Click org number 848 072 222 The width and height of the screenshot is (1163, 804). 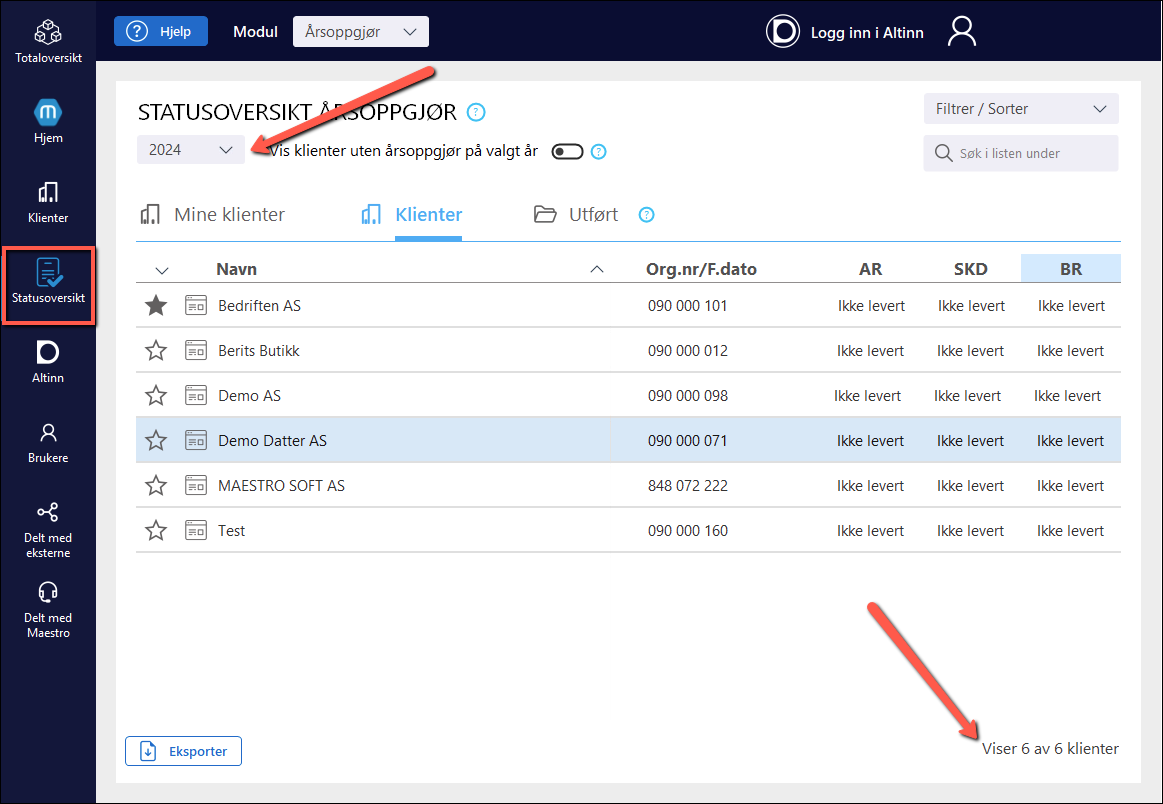pyautogui.click(x=688, y=486)
